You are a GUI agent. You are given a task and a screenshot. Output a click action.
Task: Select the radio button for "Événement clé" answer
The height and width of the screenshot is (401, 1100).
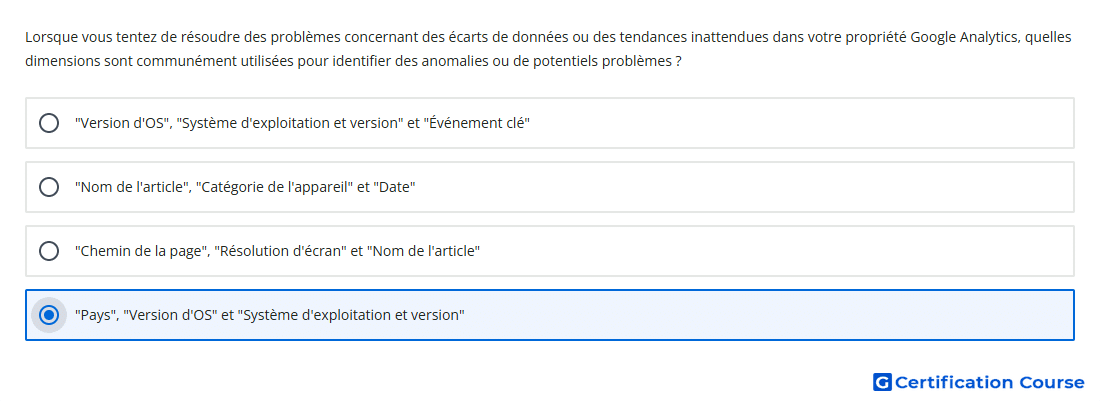(49, 123)
